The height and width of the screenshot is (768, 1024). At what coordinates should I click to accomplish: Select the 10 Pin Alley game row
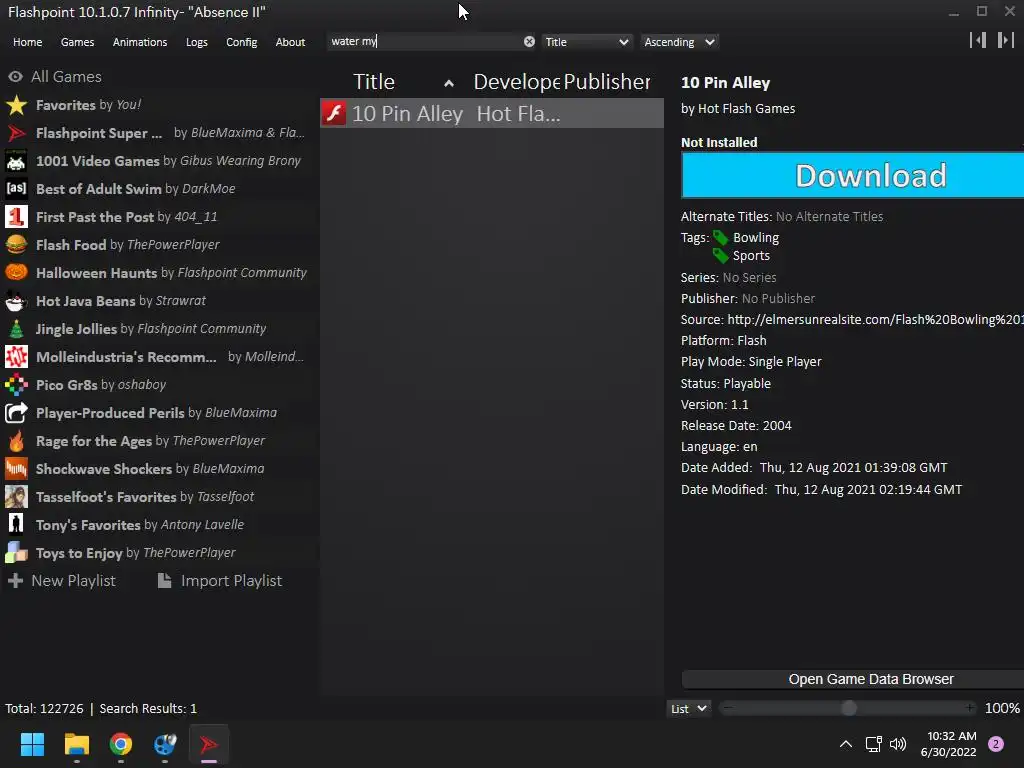click(492, 114)
